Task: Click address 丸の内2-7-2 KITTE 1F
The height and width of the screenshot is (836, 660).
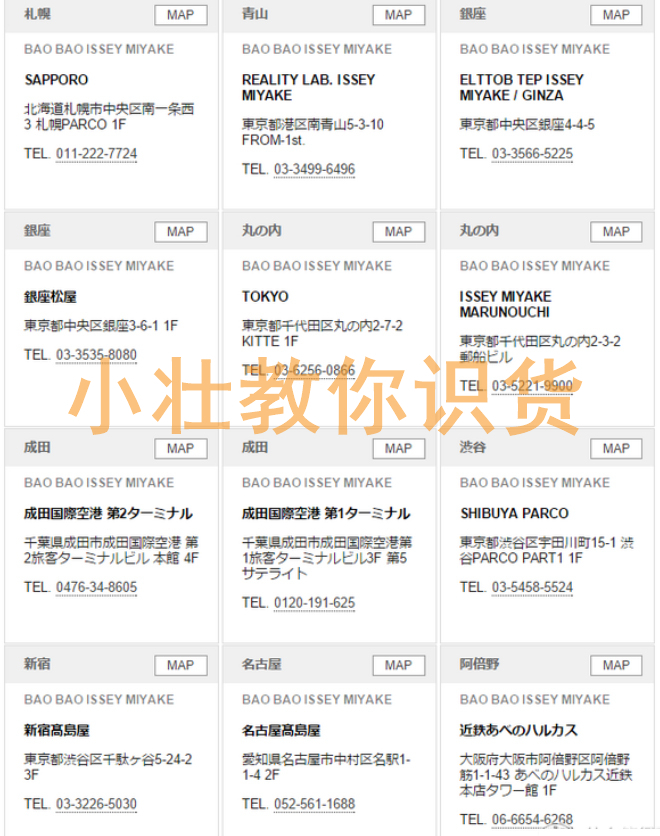Action: [323, 334]
